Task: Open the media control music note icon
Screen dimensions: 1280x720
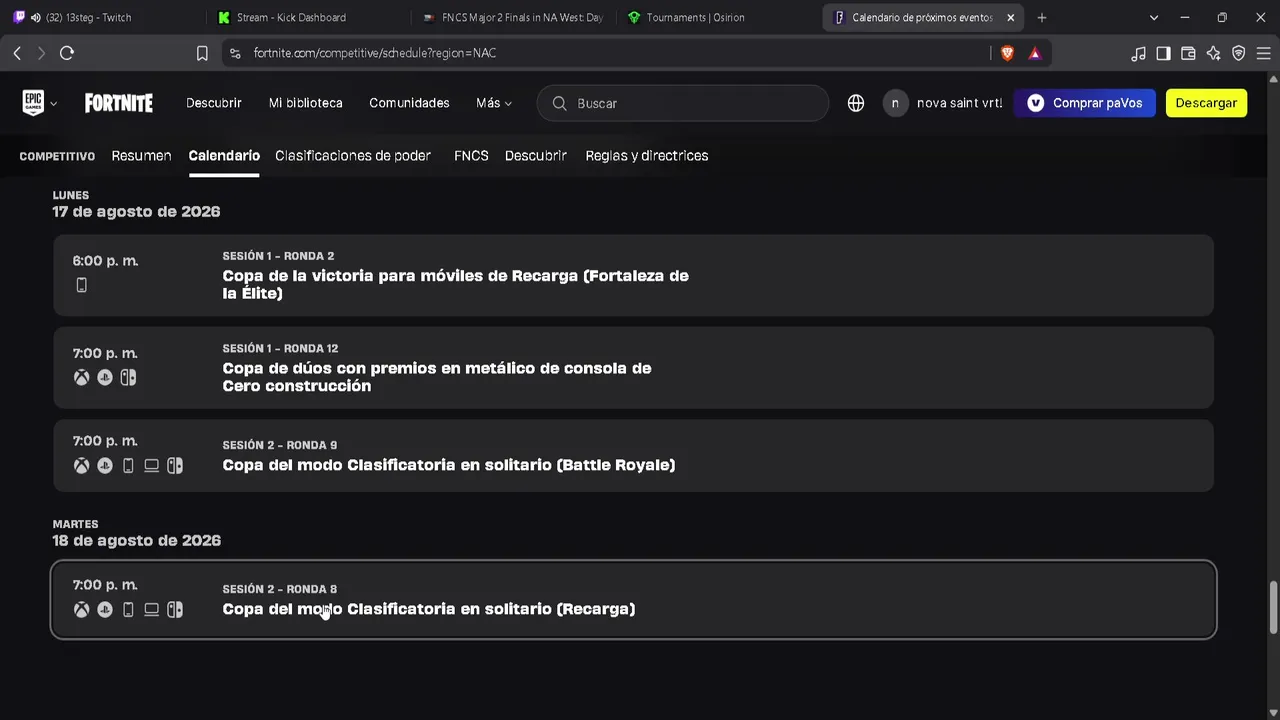Action: [x=1138, y=53]
